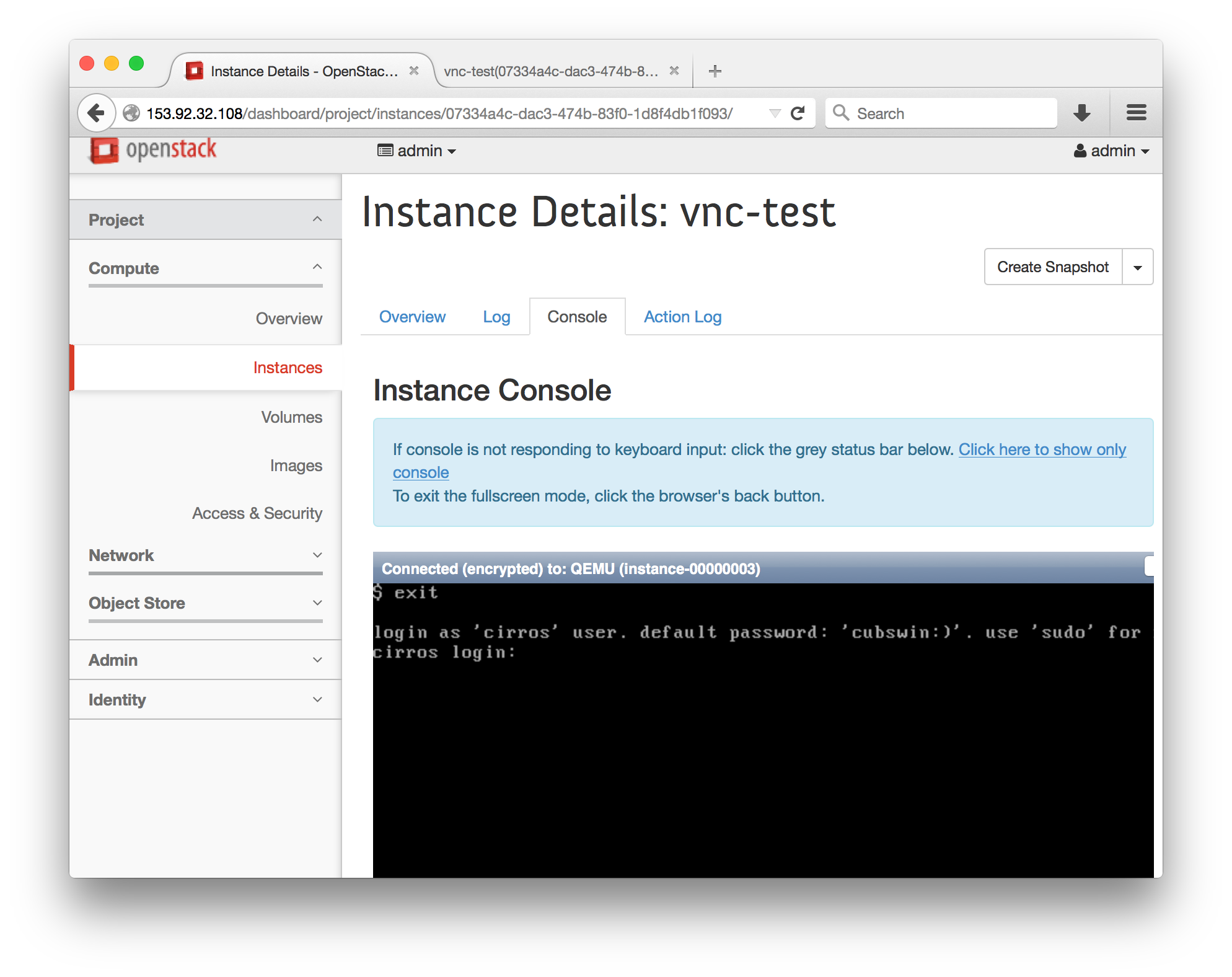The width and height of the screenshot is (1232, 977).
Task: Collapse the Object Store section
Action: tap(205, 603)
